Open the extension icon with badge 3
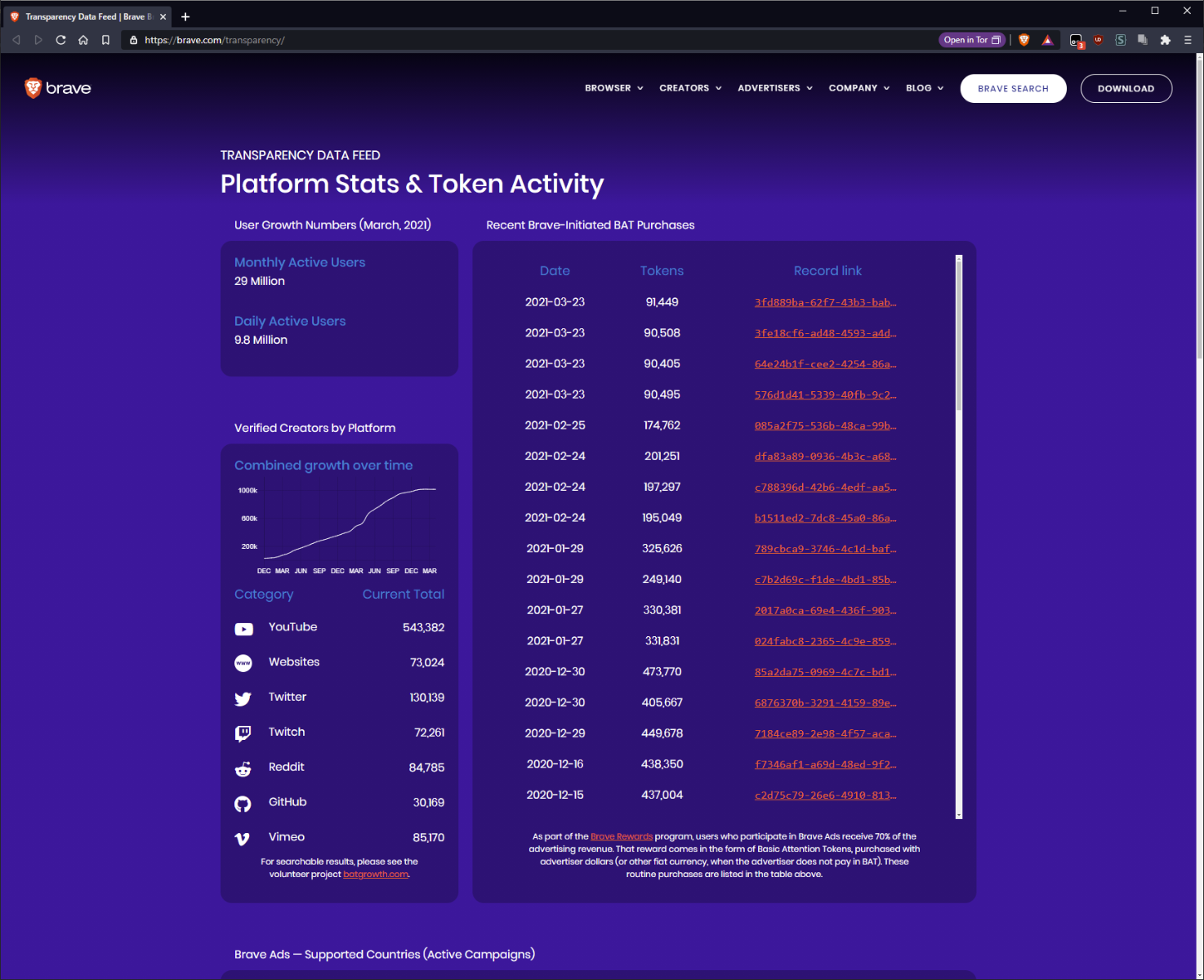The height and width of the screenshot is (980, 1204). 1077,41
